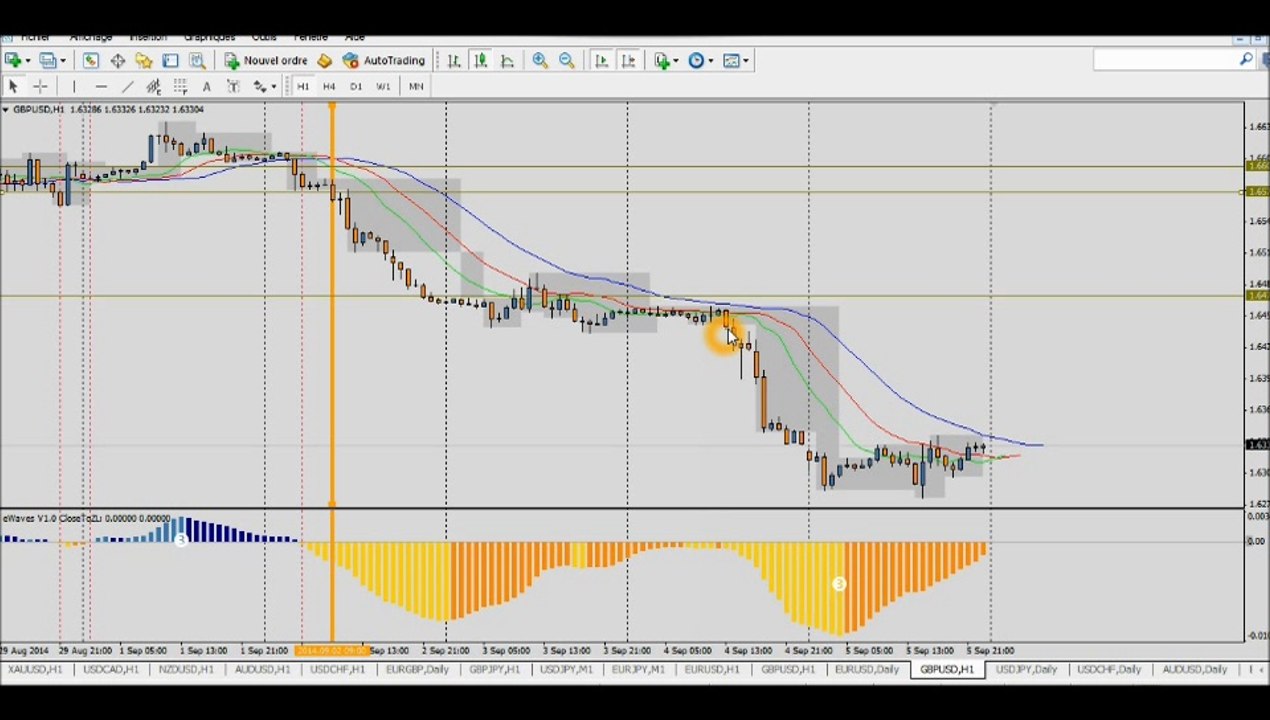The width and height of the screenshot is (1270, 720).
Task: Open the Strategy Tester magnifier icon
Action: [x=197, y=61]
